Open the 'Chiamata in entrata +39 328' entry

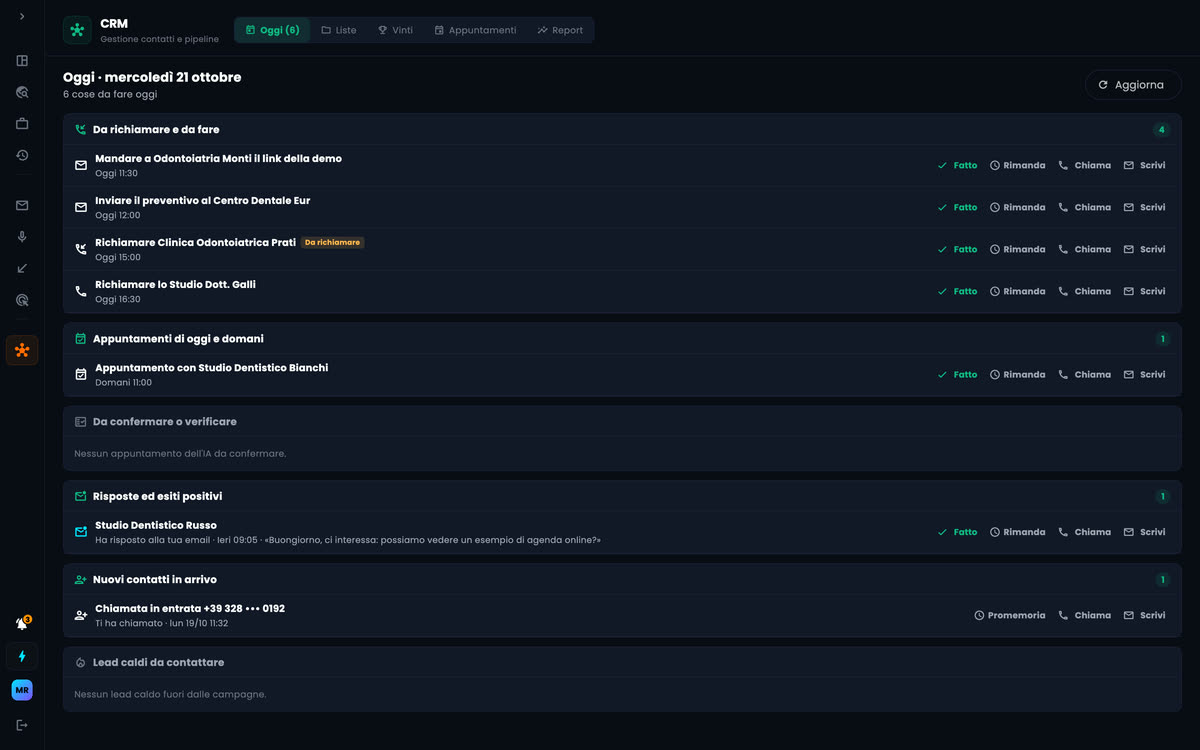coord(190,609)
